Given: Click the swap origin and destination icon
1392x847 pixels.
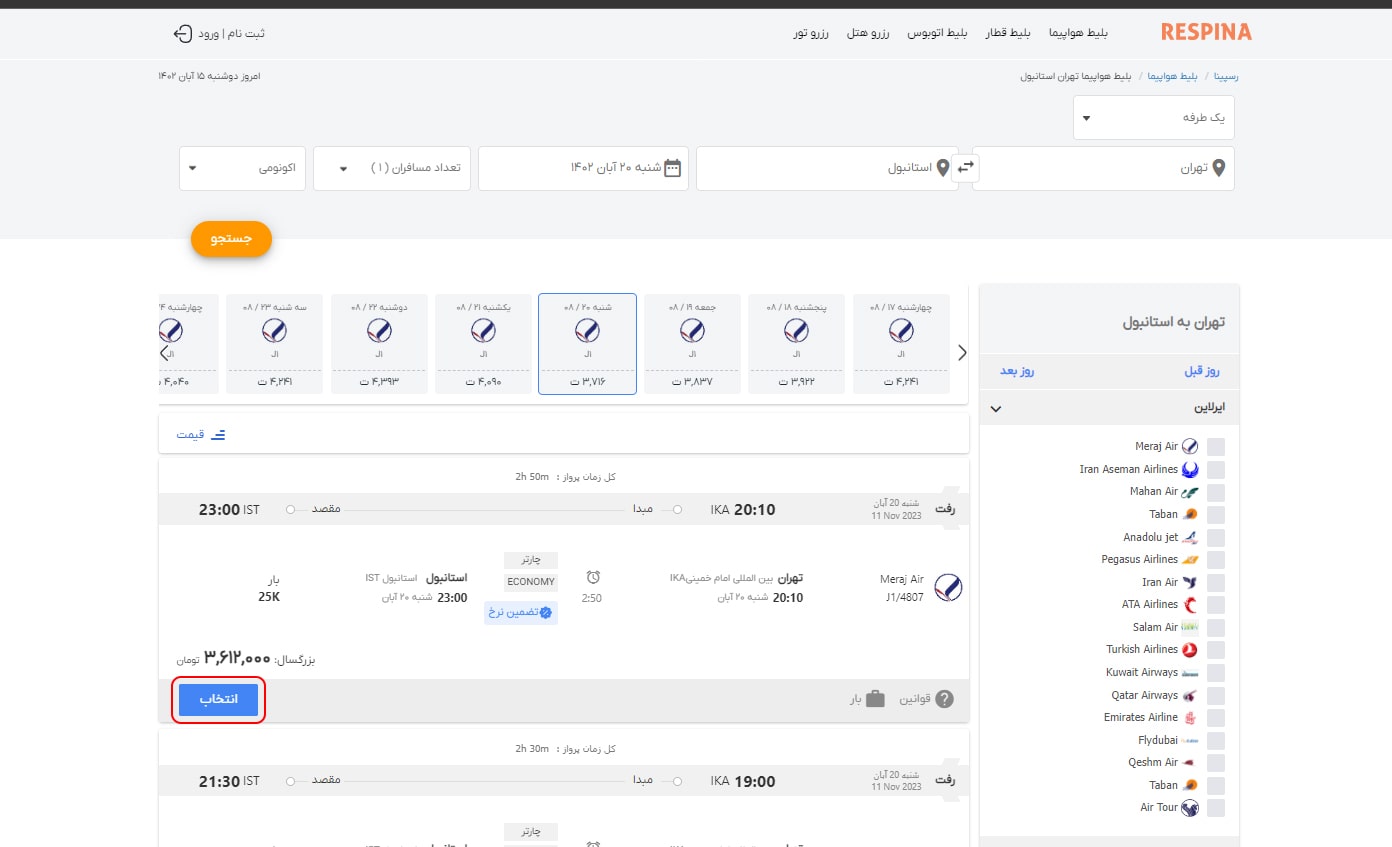Looking at the screenshot, I should (965, 168).
